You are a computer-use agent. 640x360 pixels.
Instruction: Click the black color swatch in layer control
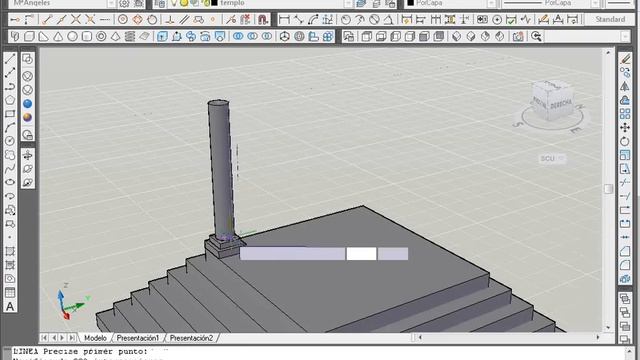215,3
